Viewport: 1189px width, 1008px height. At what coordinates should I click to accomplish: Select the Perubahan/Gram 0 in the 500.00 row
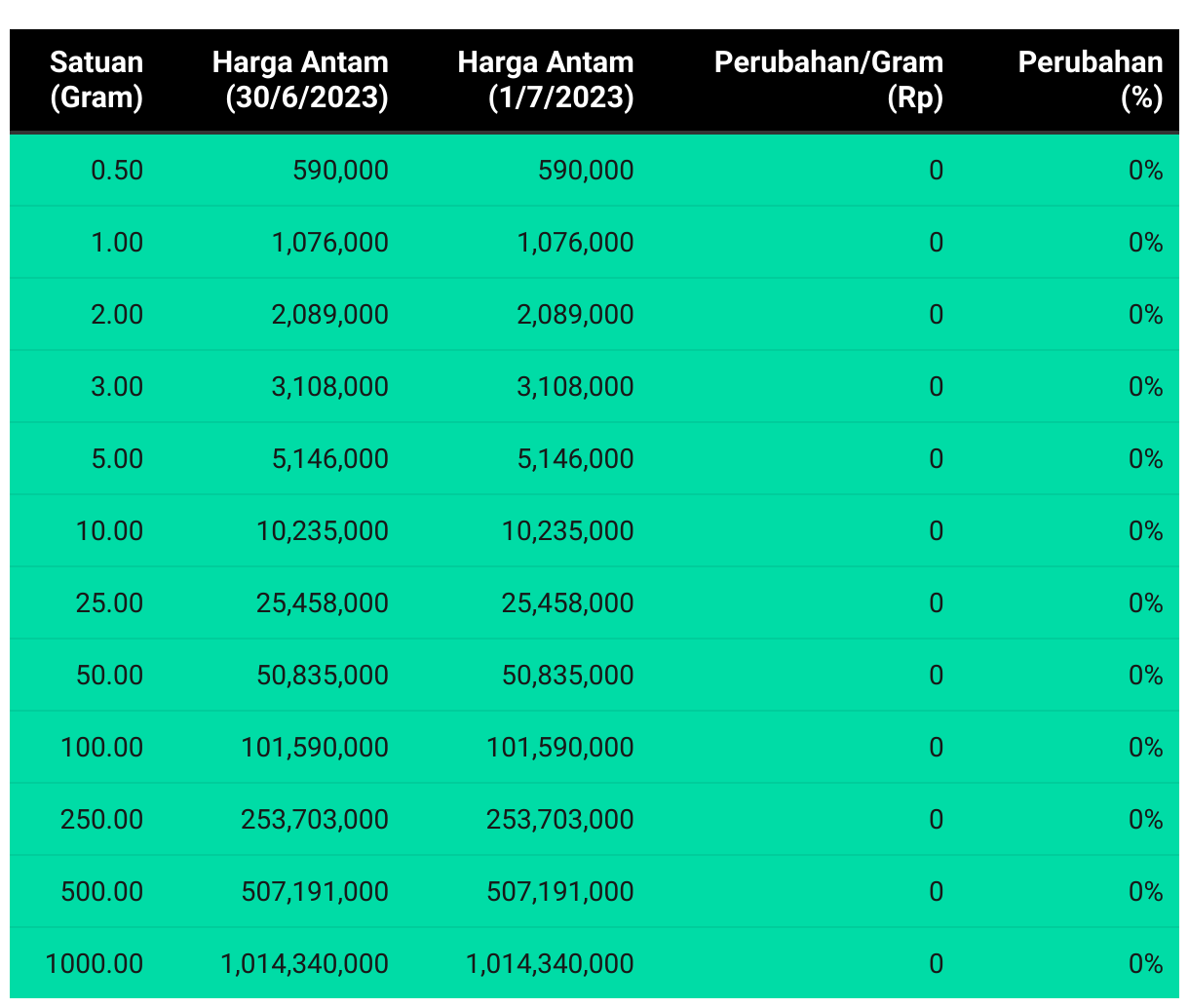click(x=937, y=892)
